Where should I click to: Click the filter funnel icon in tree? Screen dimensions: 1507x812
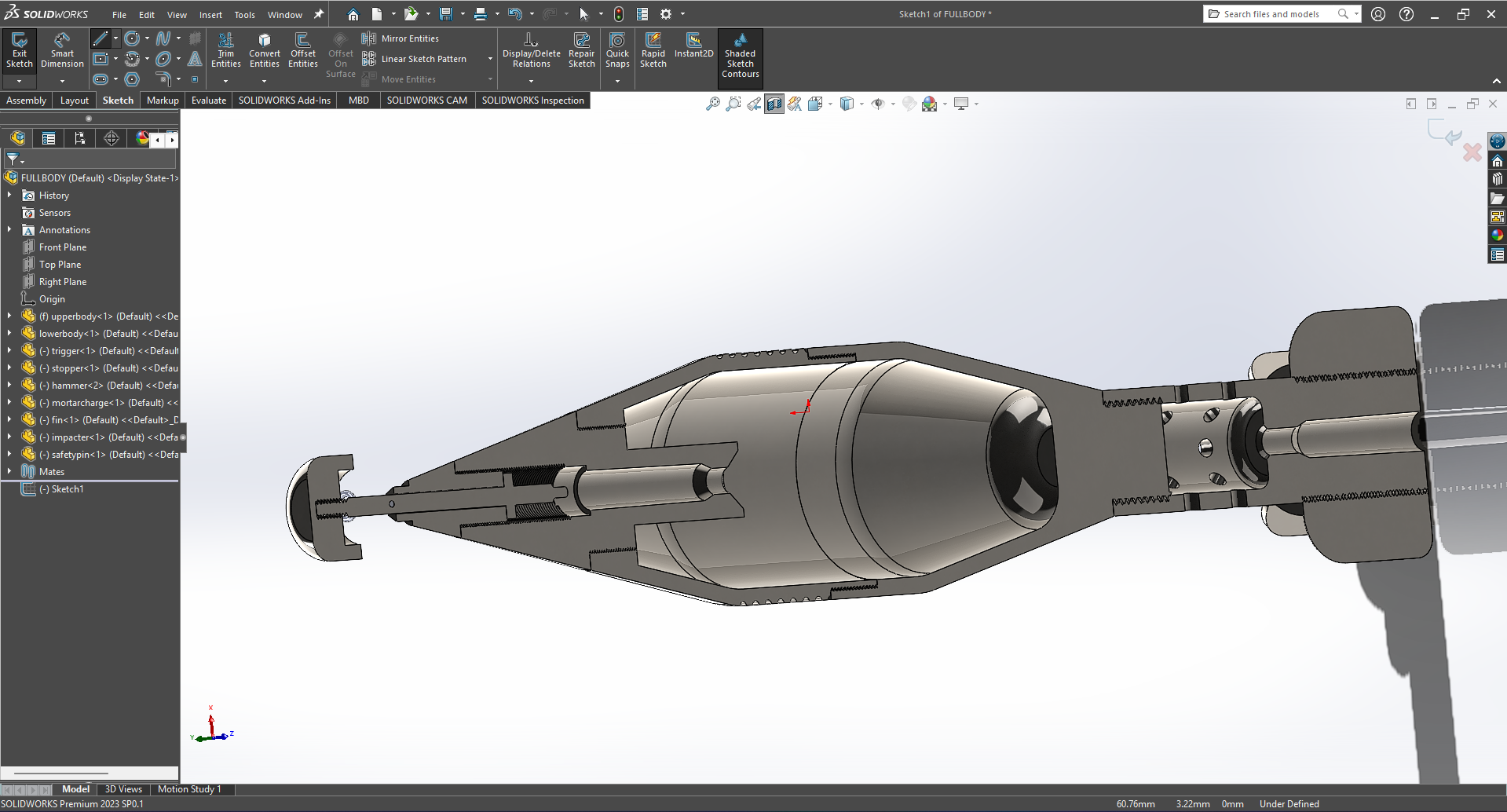[13, 159]
